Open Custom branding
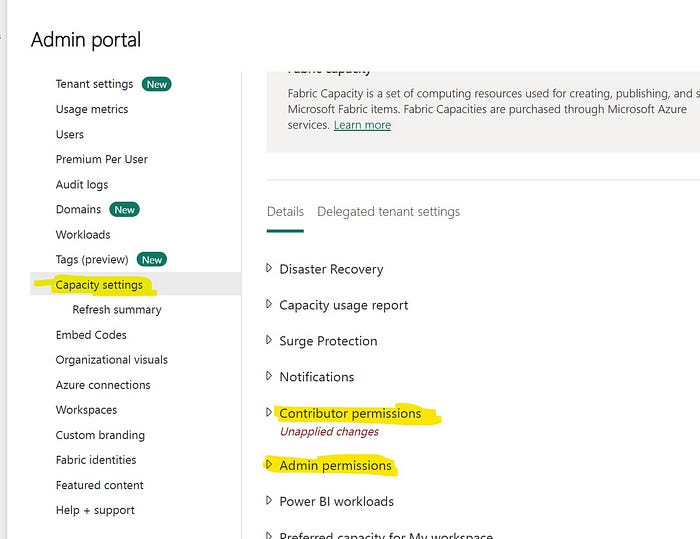 (100, 435)
